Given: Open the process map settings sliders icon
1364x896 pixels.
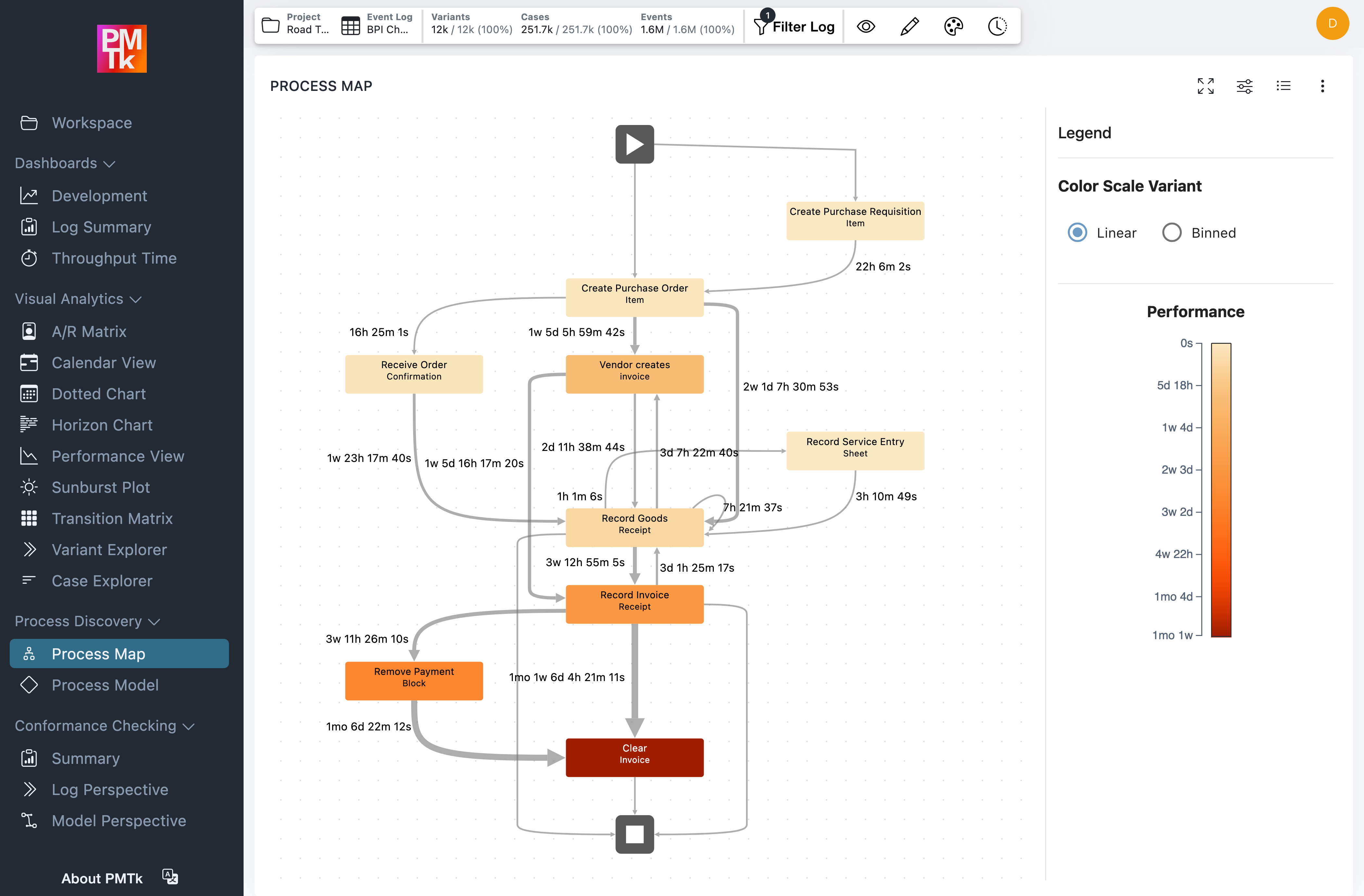Looking at the screenshot, I should point(1245,86).
